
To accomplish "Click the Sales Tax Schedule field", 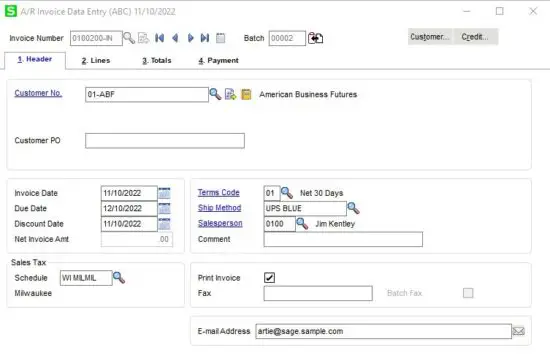I will [x=86, y=278].
